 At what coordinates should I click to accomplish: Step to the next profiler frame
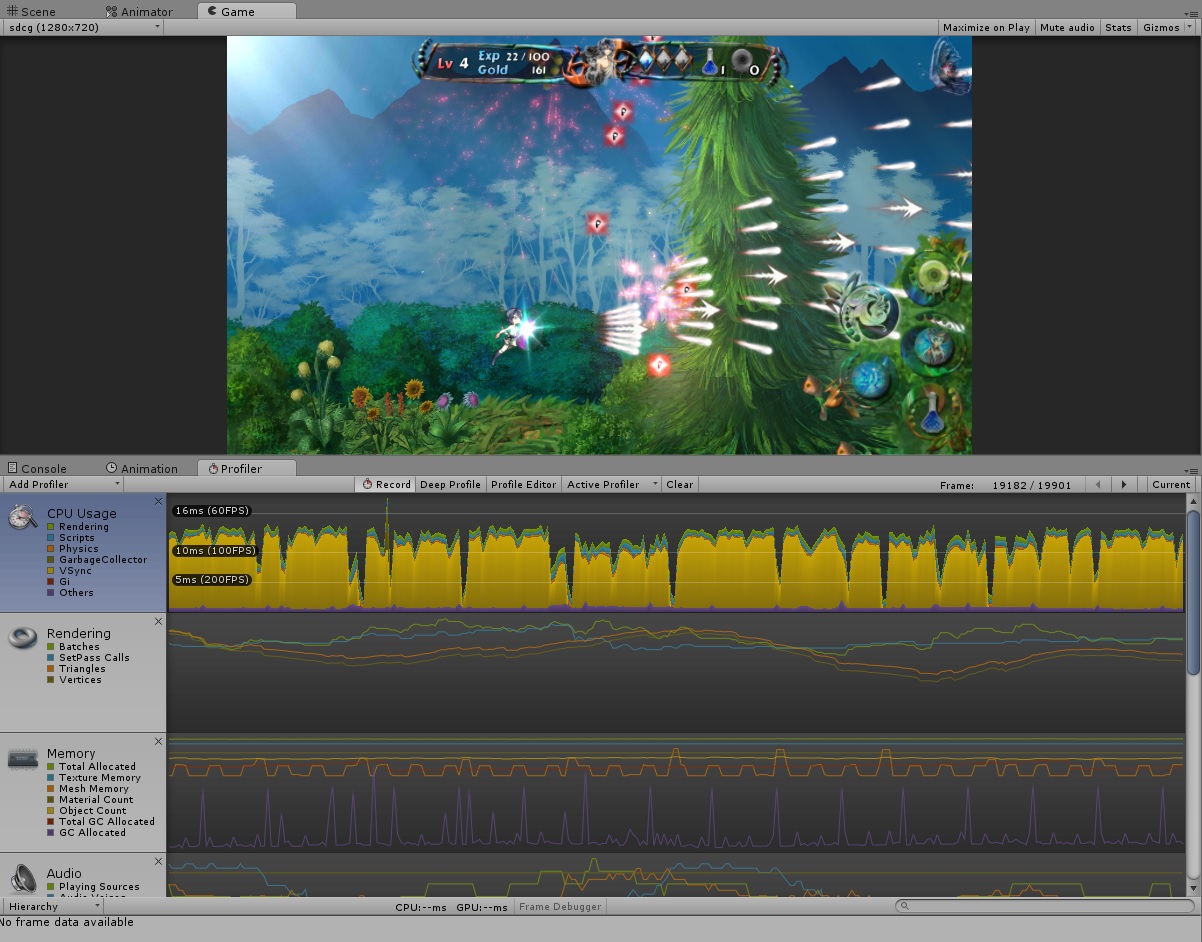pos(1125,485)
